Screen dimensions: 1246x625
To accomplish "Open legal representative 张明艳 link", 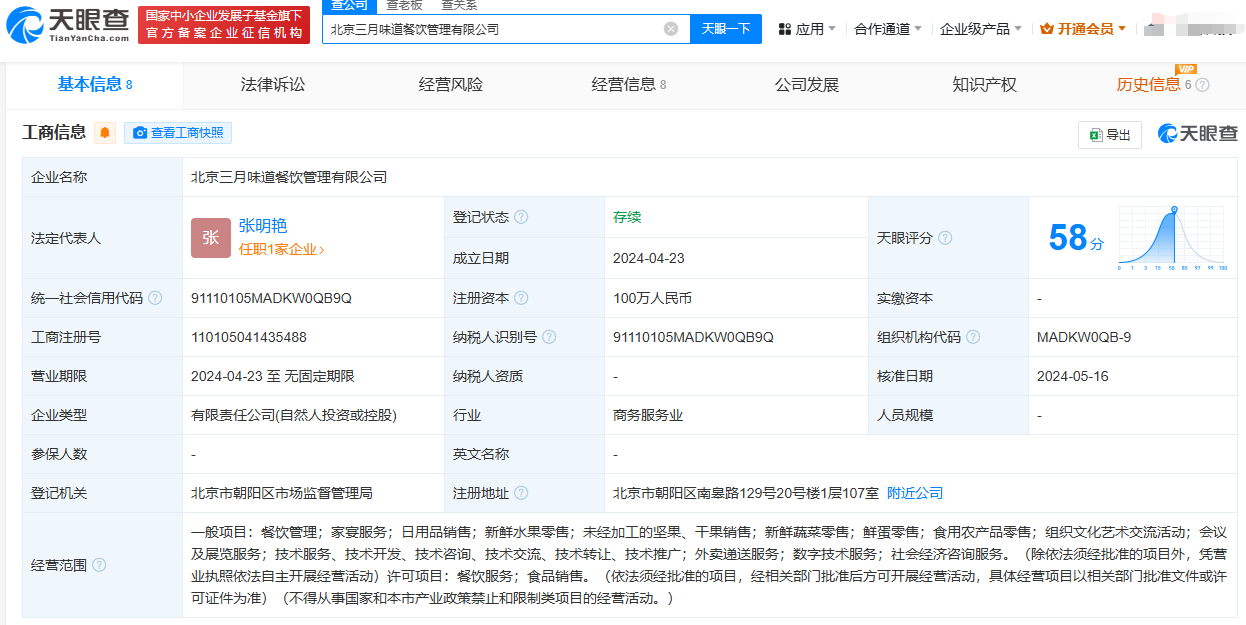I will click(263, 226).
